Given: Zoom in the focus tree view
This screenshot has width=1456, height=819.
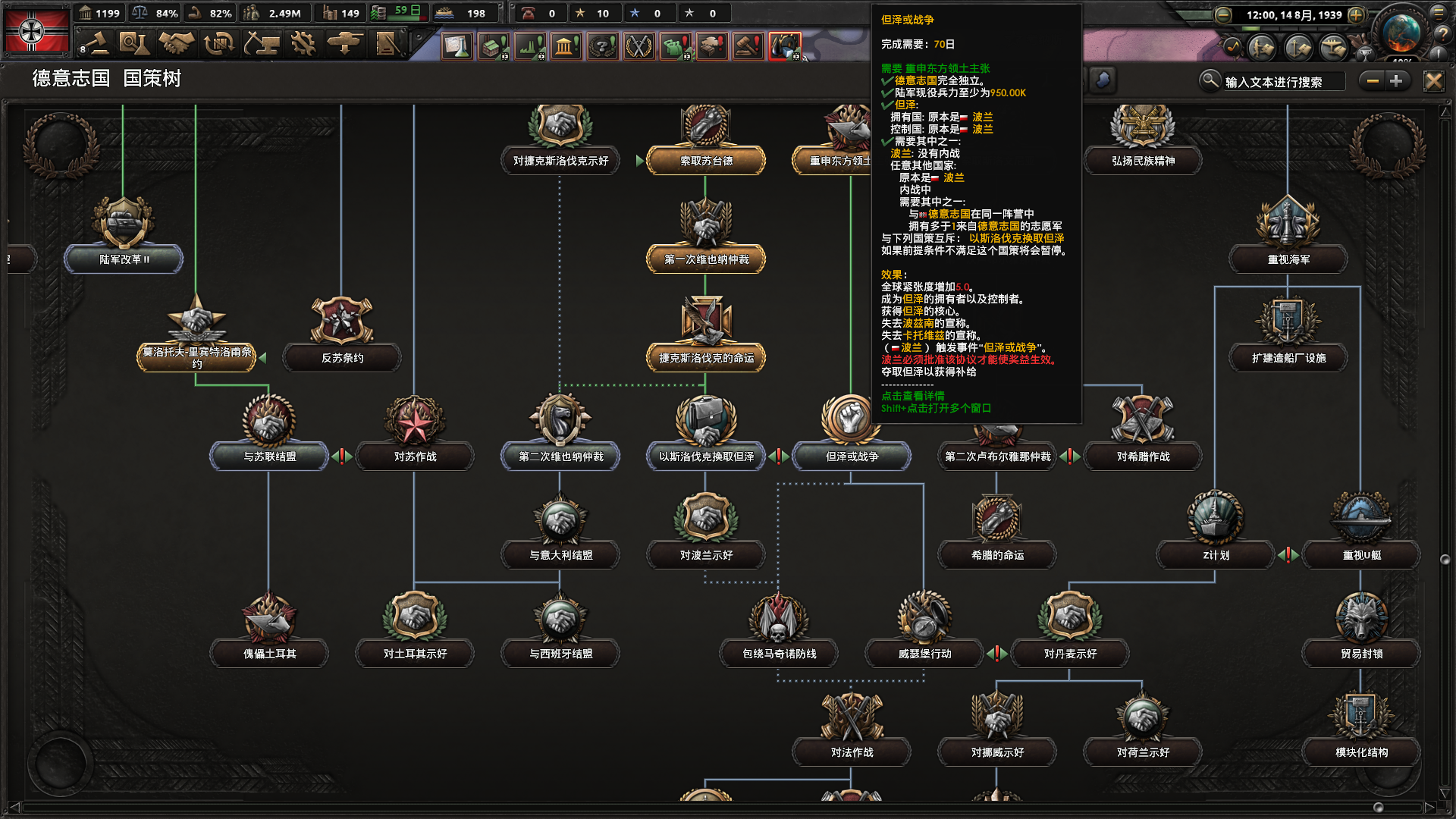Looking at the screenshot, I should (1396, 81).
